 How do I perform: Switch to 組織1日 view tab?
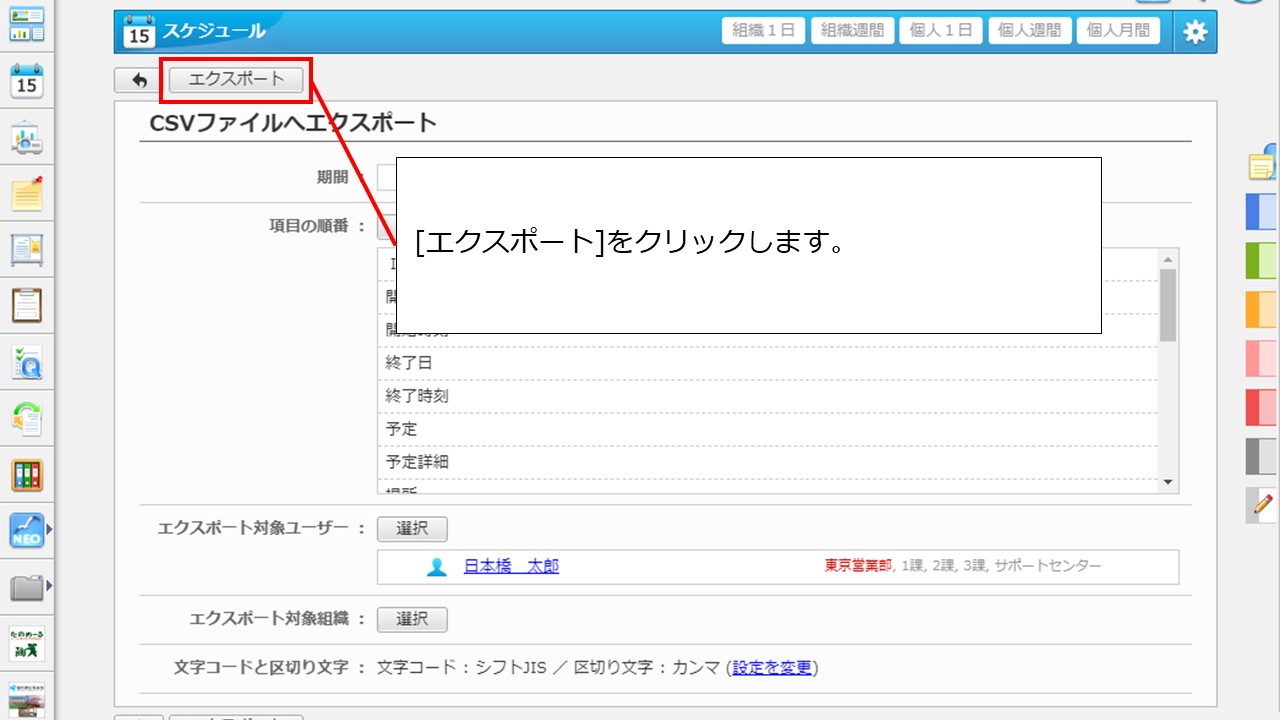coord(764,31)
